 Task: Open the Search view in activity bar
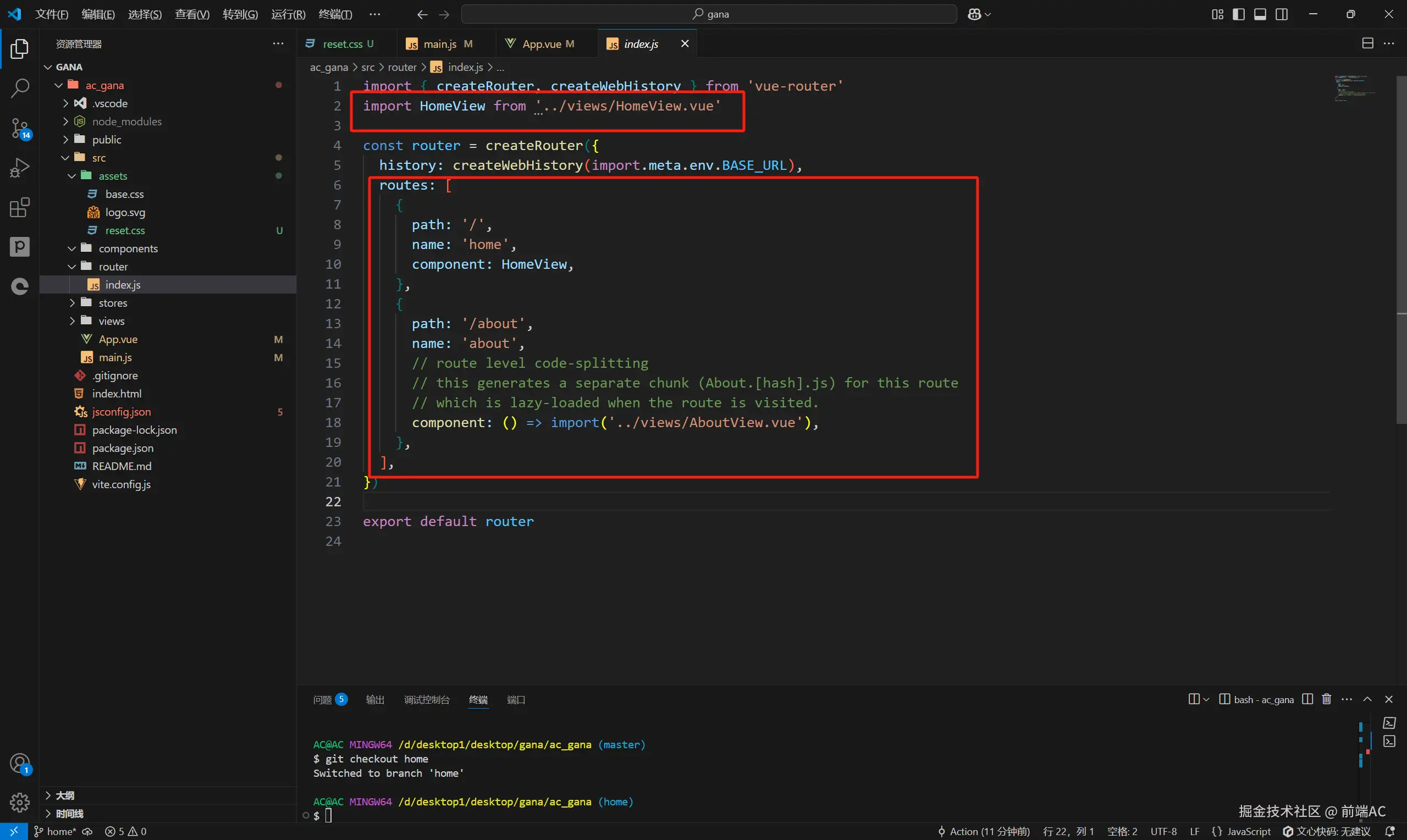point(20,89)
